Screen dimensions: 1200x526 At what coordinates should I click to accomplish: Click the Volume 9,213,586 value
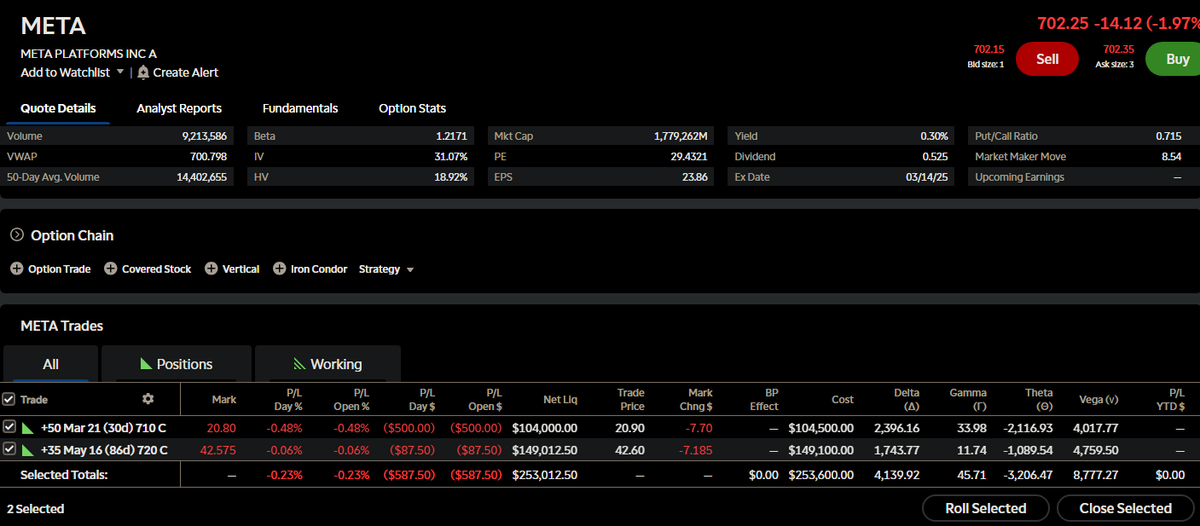pyautogui.click(x=204, y=135)
